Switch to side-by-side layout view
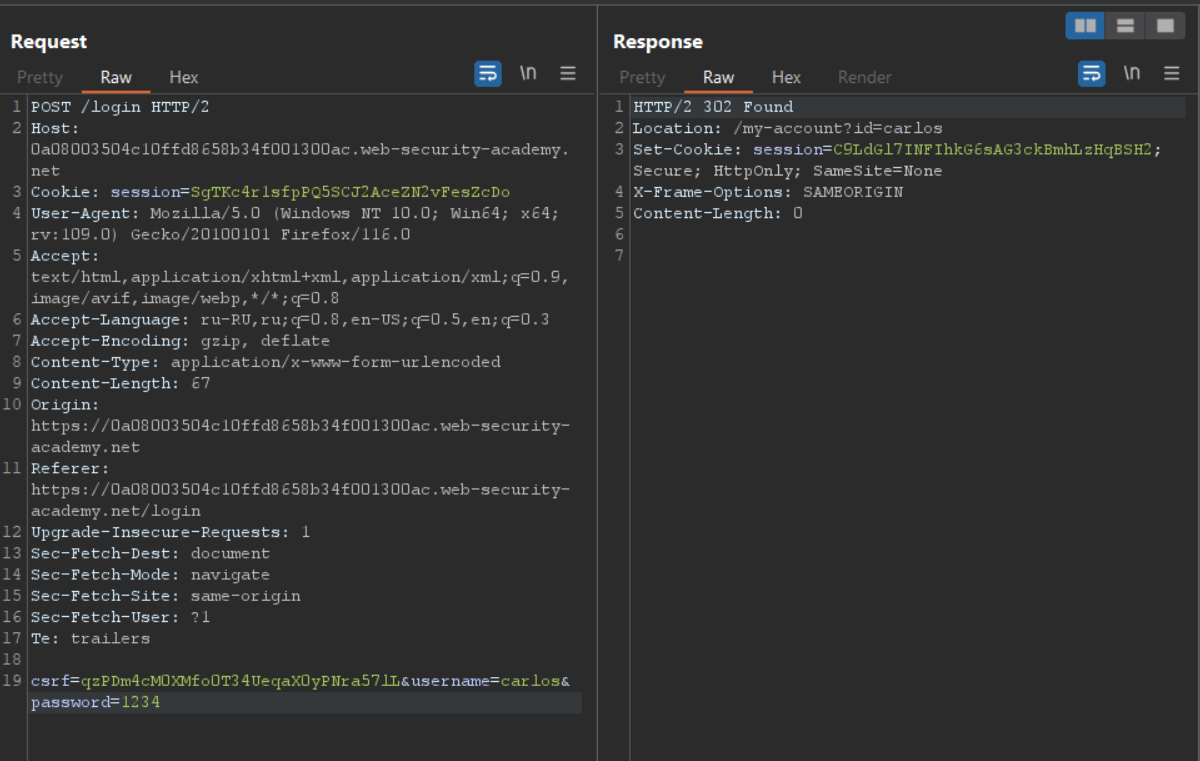Viewport: 1200px width, 761px height. pyautogui.click(x=1085, y=26)
